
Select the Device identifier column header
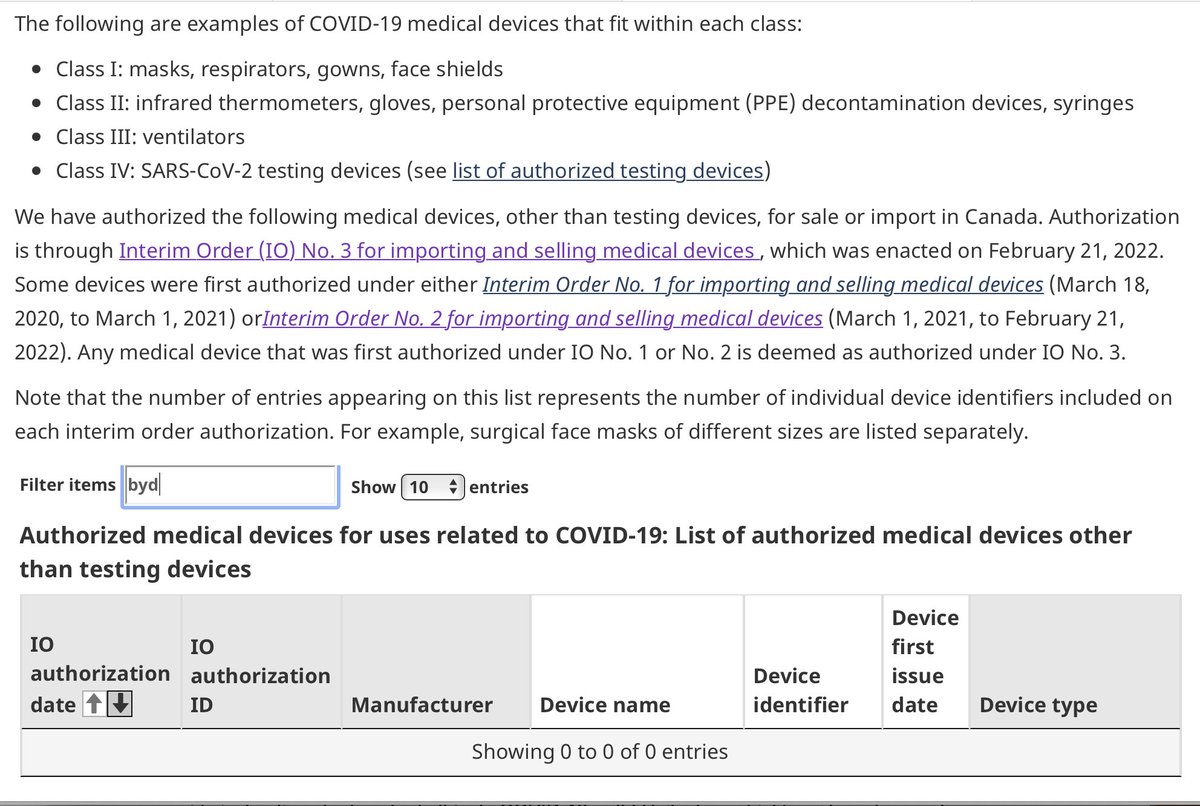click(813, 662)
